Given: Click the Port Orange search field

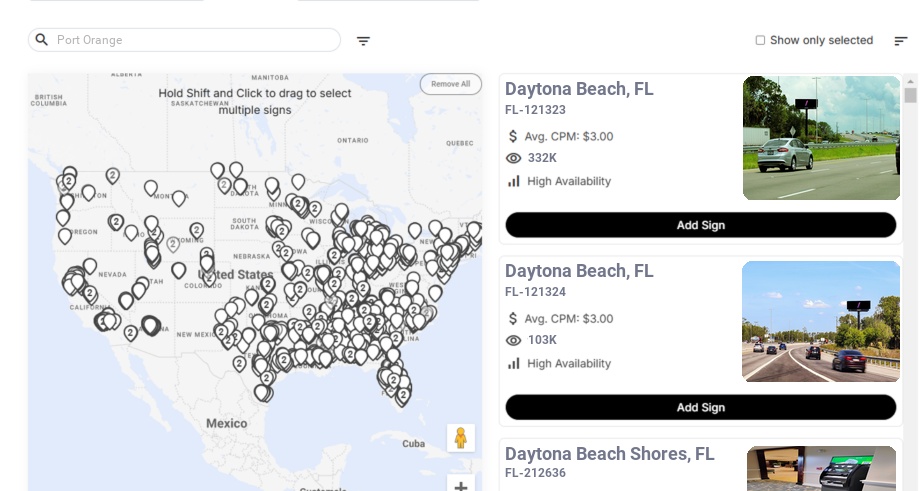Looking at the screenshot, I should click(195, 40).
